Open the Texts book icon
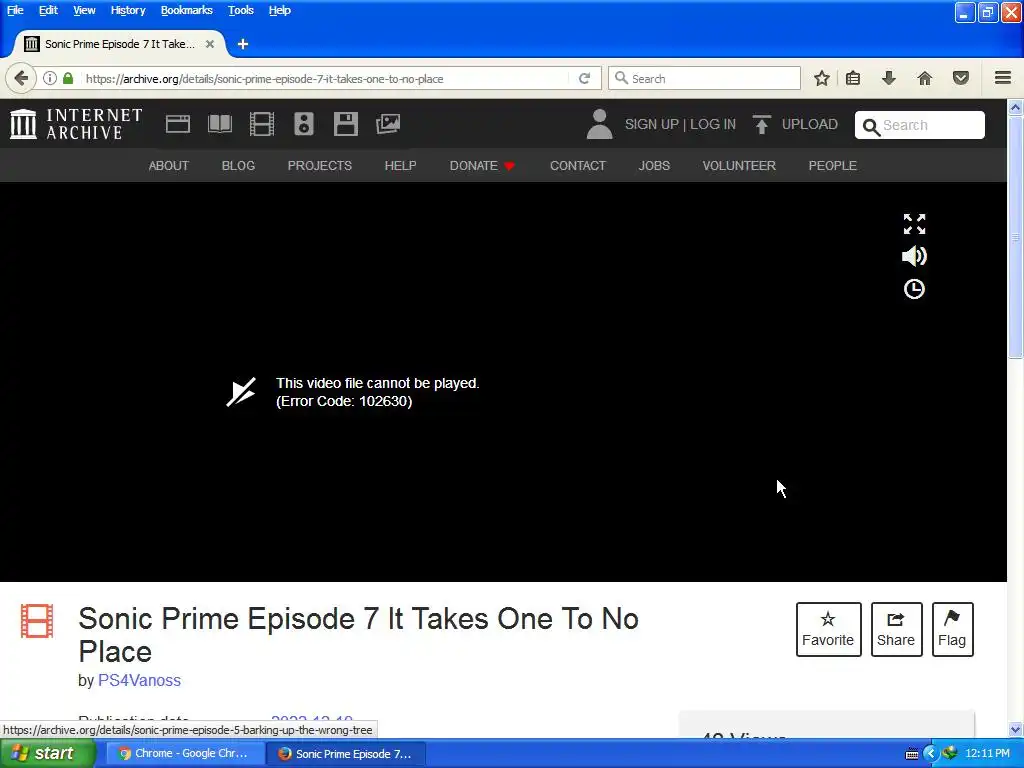The height and width of the screenshot is (768, 1024). 219,124
